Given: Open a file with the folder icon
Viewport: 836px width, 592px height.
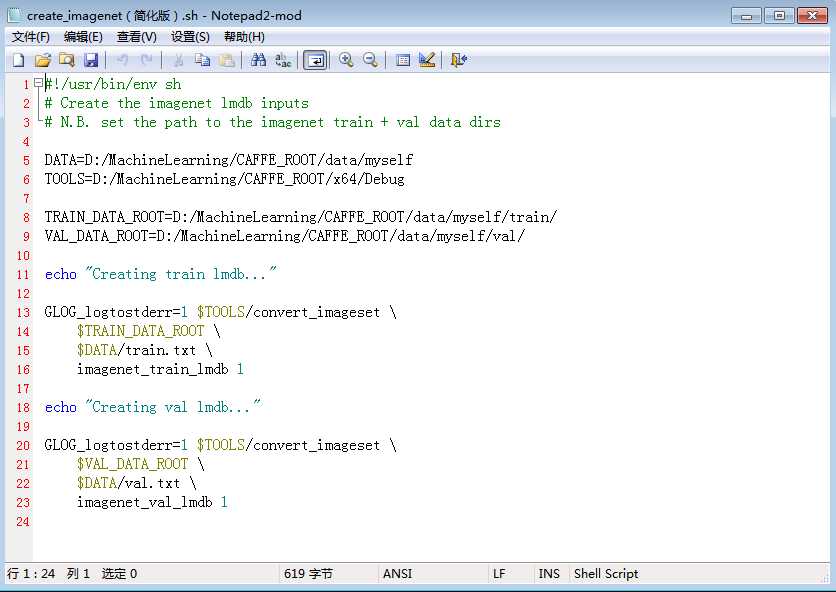Looking at the screenshot, I should [43, 60].
